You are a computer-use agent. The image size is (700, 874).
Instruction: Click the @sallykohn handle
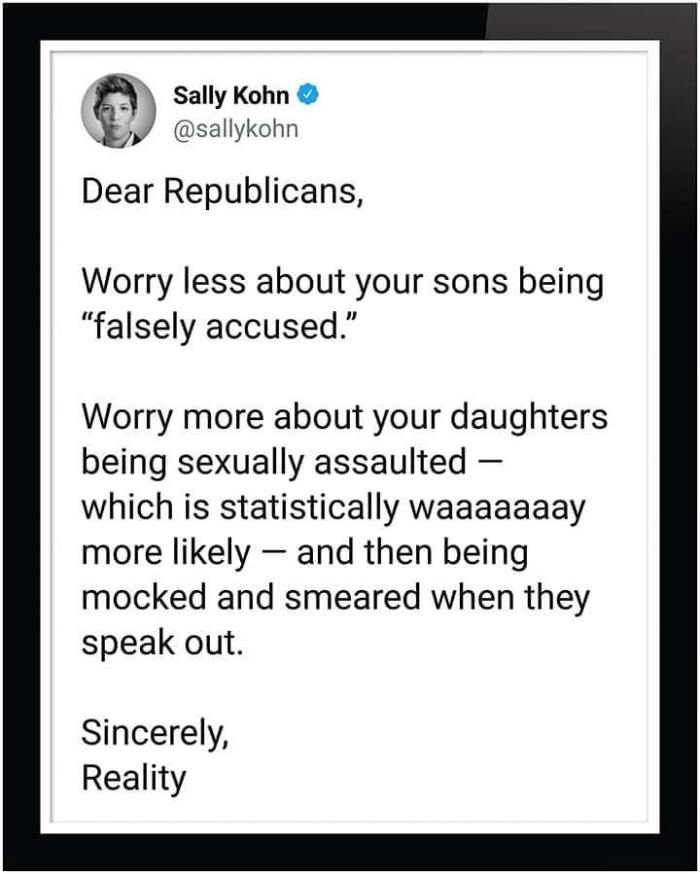[235, 129]
